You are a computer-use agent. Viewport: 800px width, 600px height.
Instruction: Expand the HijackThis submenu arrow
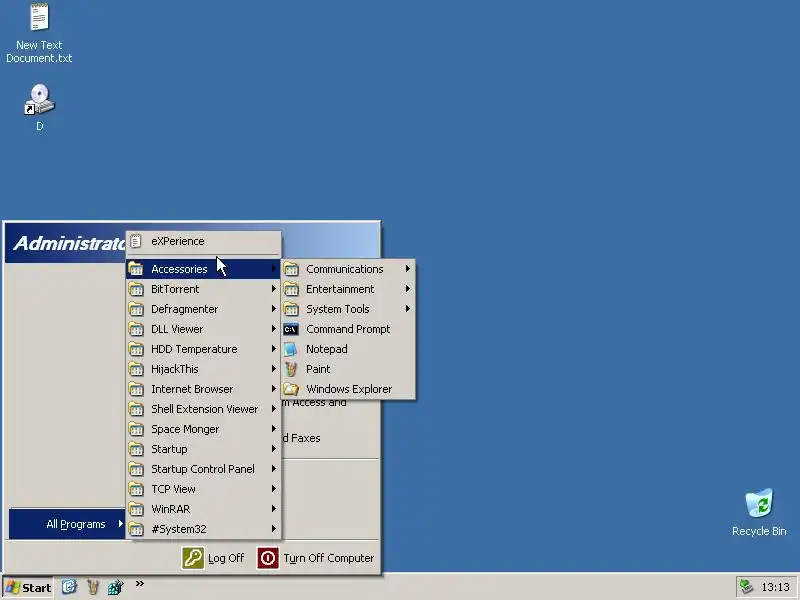tap(273, 368)
